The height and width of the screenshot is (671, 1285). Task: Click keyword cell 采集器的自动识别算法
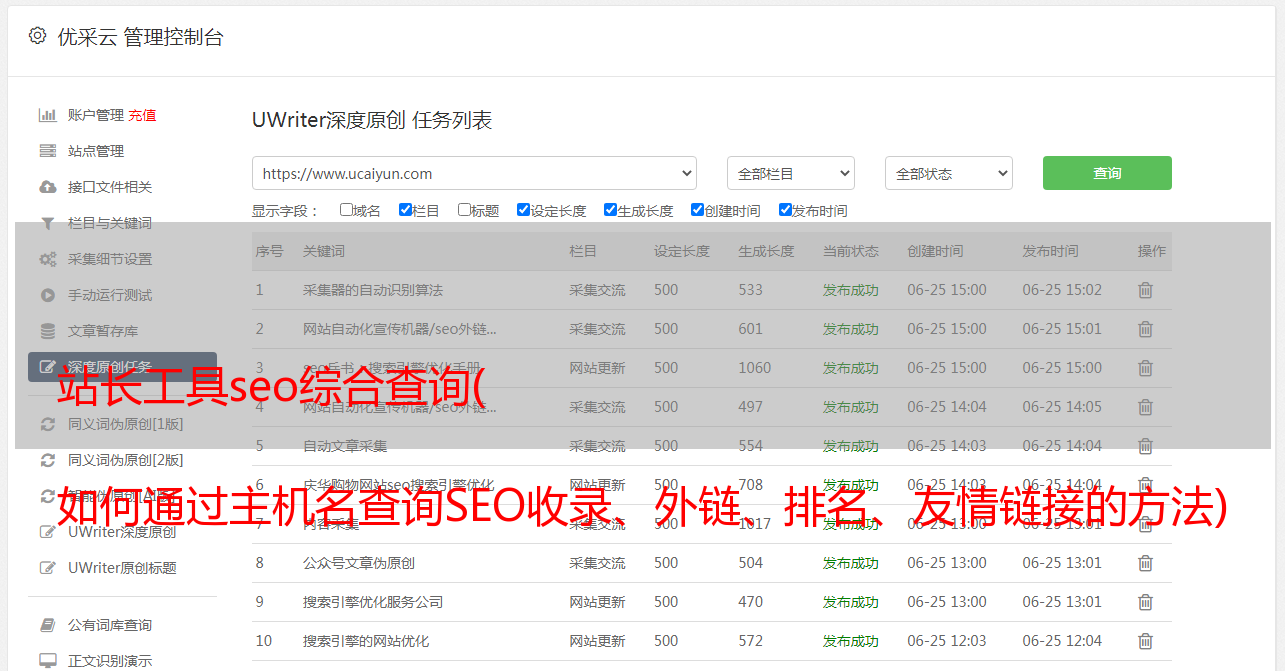point(373,290)
